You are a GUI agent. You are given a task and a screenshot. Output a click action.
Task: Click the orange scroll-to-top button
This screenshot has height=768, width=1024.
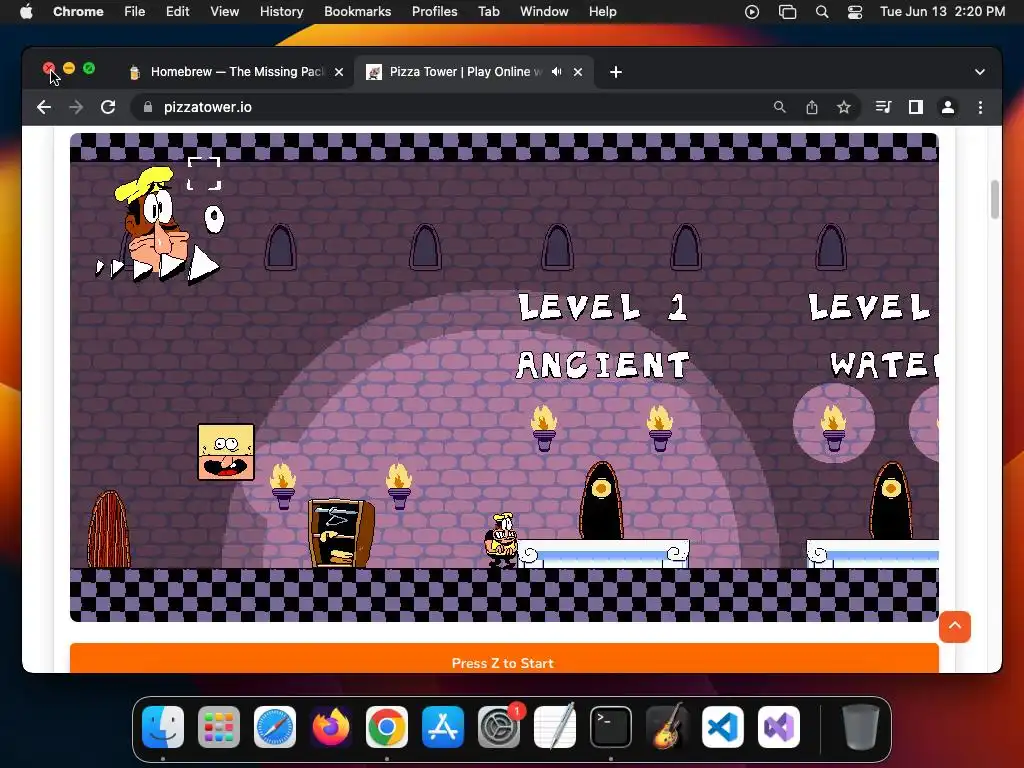955,626
